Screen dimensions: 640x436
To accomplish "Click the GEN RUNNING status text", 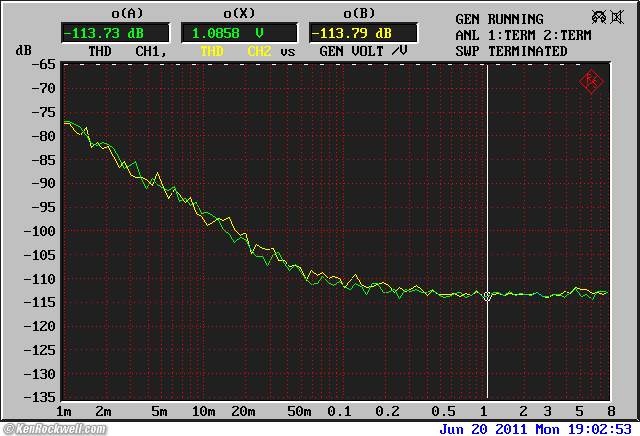I will click(x=499, y=19).
